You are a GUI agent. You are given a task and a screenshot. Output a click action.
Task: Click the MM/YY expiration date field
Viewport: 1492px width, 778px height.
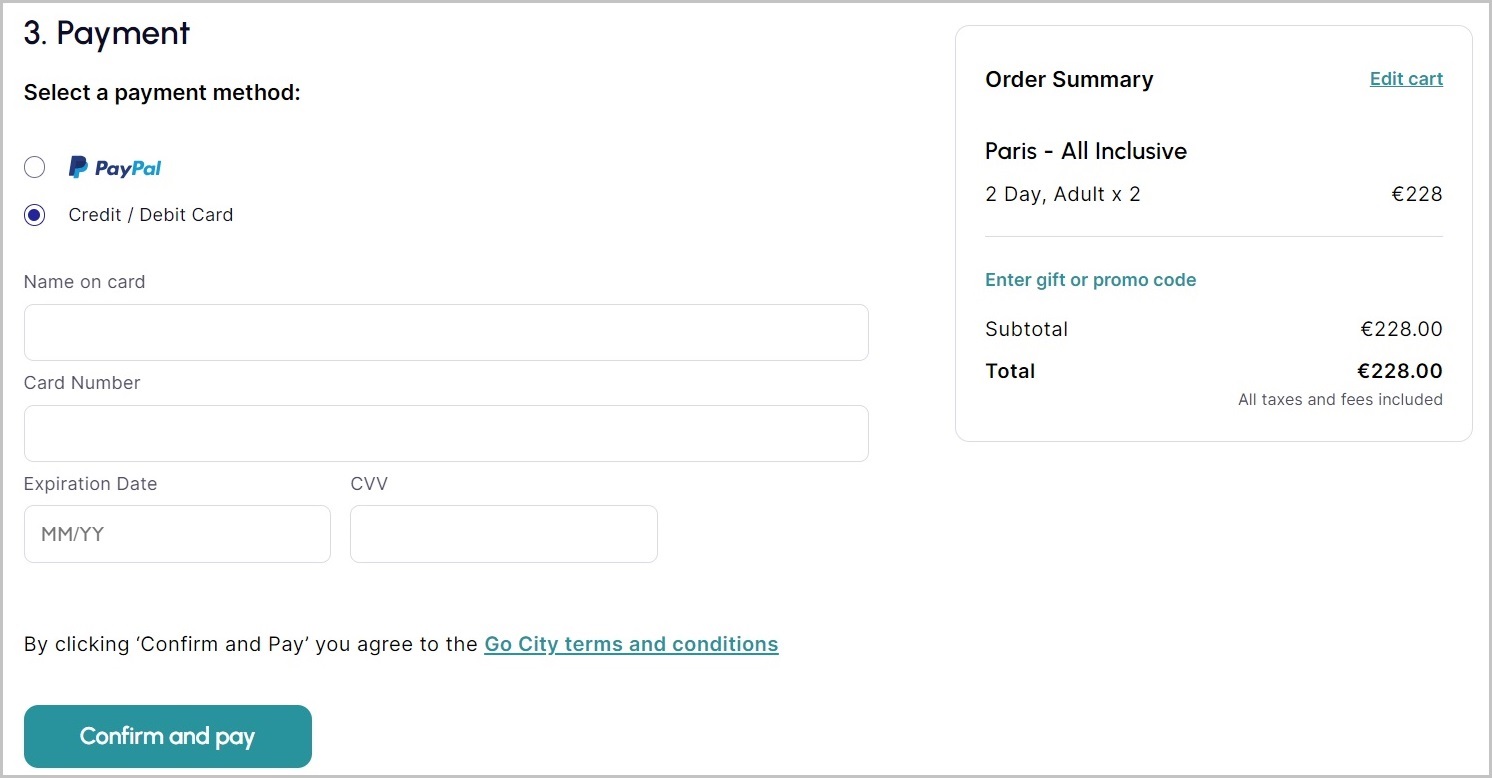(177, 534)
